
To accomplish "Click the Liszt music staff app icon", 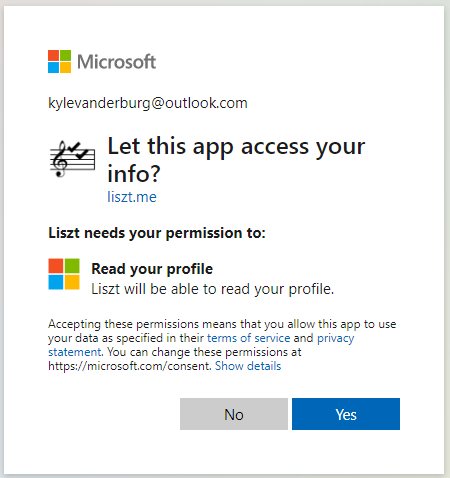I will [x=73, y=159].
